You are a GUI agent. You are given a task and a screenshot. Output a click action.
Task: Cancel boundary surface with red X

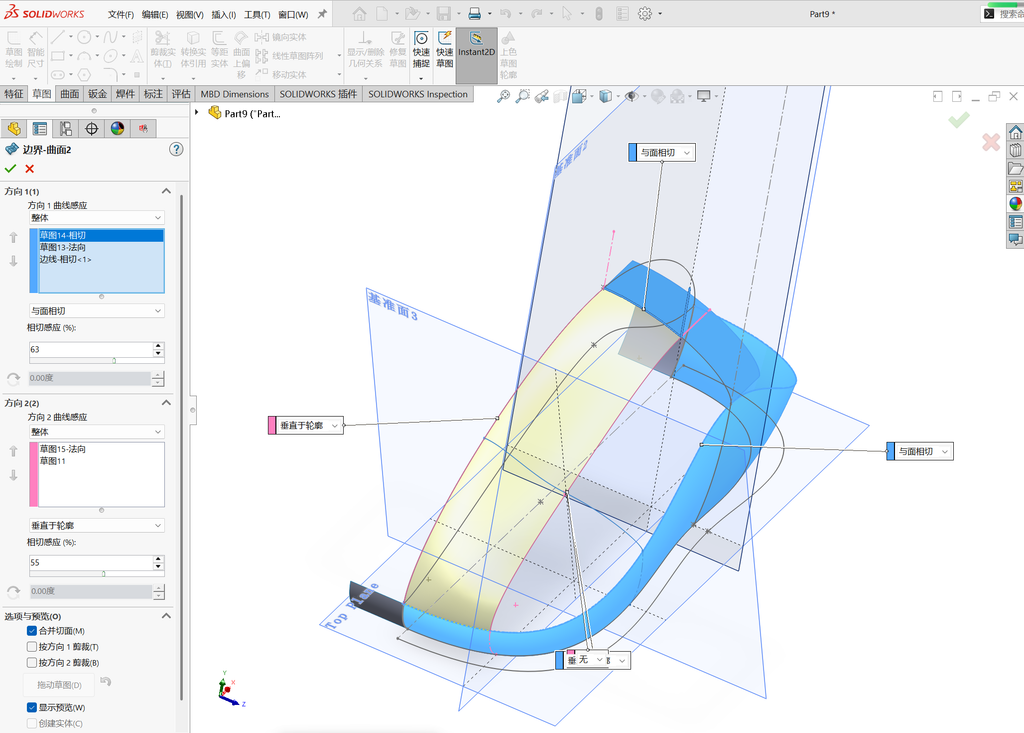(x=29, y=169)
